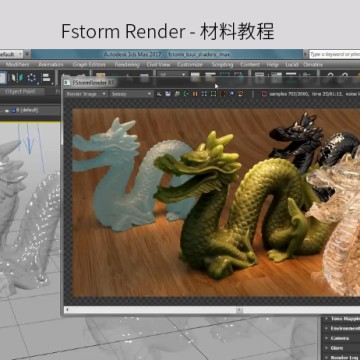
Task: Click the Object Paint ribbon tab
Action: point(20,91)
